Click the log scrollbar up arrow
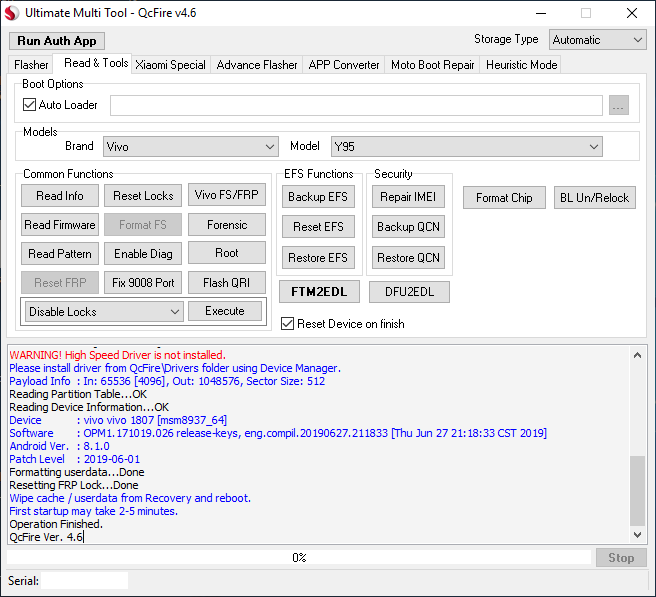Image resolution: width=656 pixels, height=597 pixels. (x=637, y=356)
